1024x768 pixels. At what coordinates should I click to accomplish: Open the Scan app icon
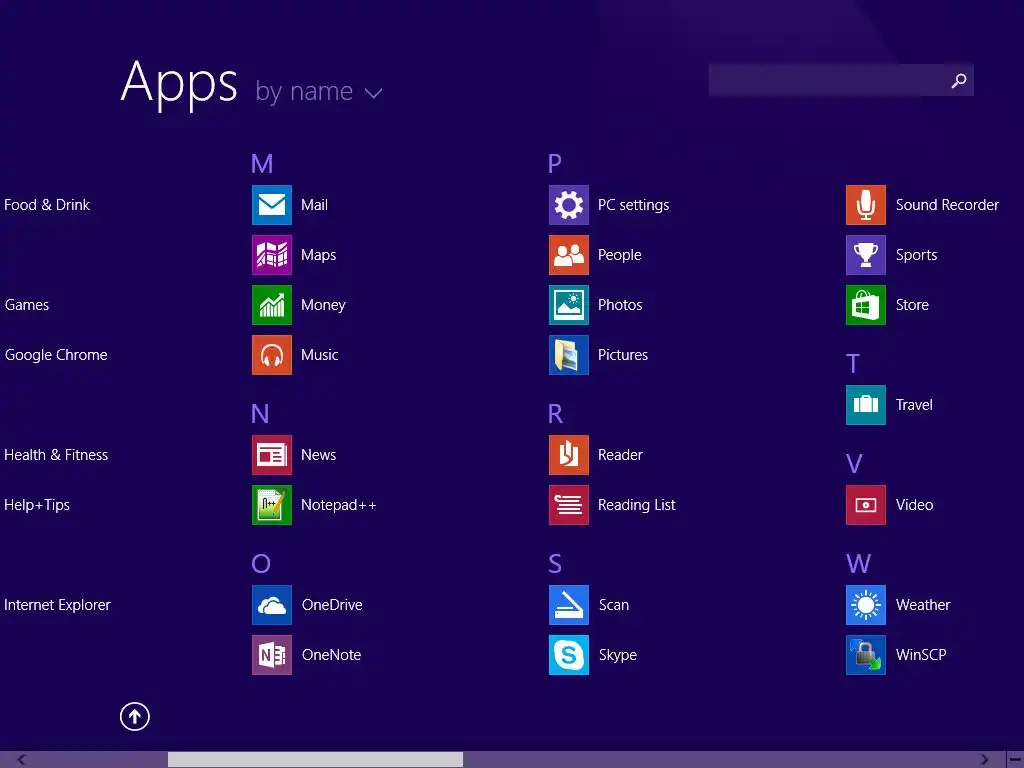(x=569, y=605)
